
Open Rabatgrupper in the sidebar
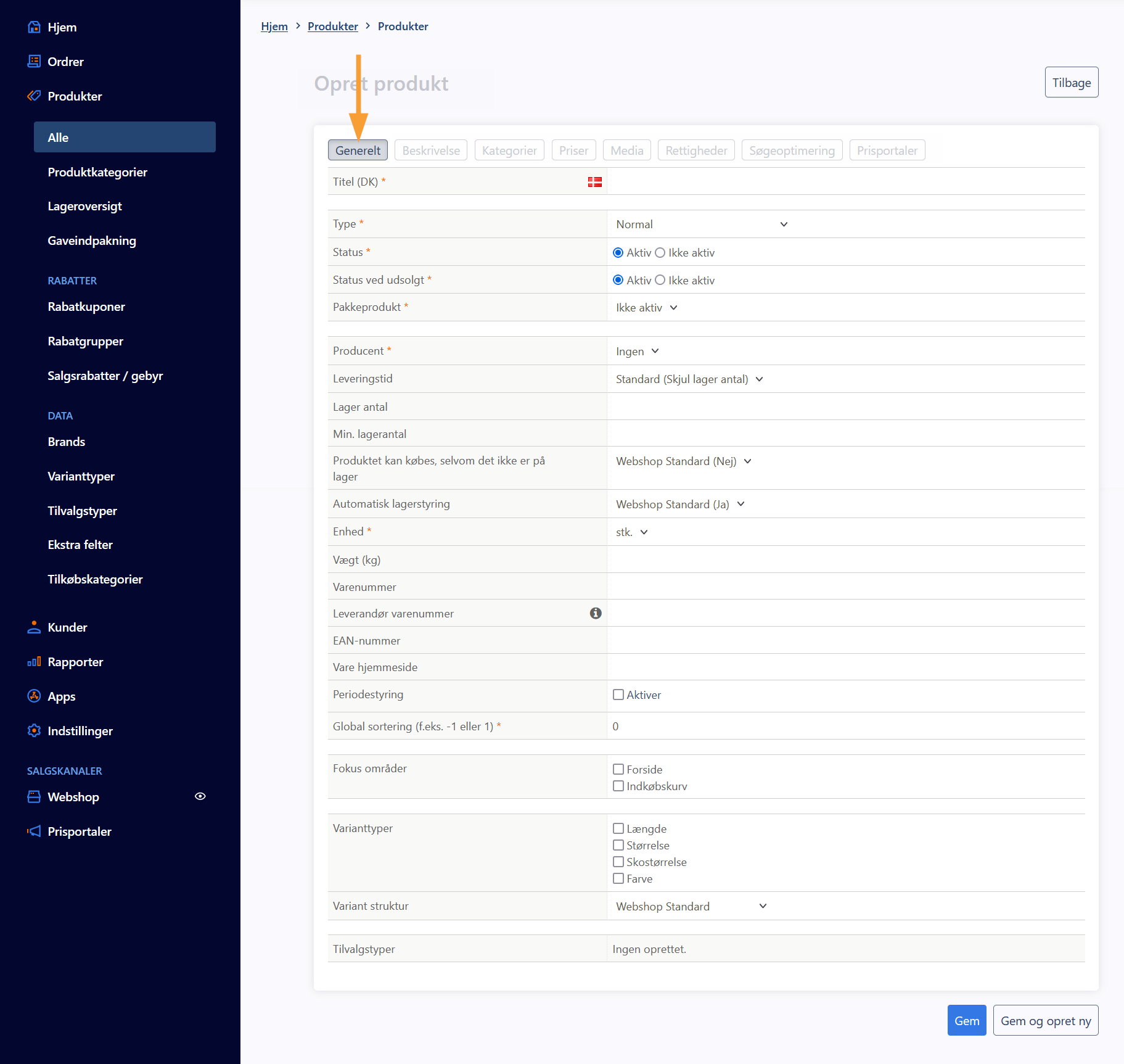[86, 341]
